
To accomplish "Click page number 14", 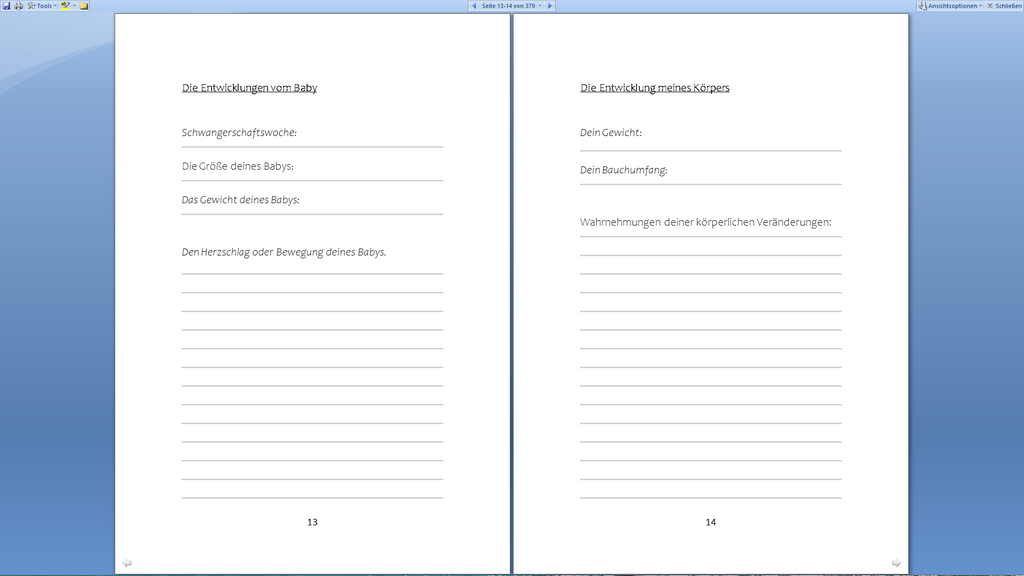I will tap(711, 522).
